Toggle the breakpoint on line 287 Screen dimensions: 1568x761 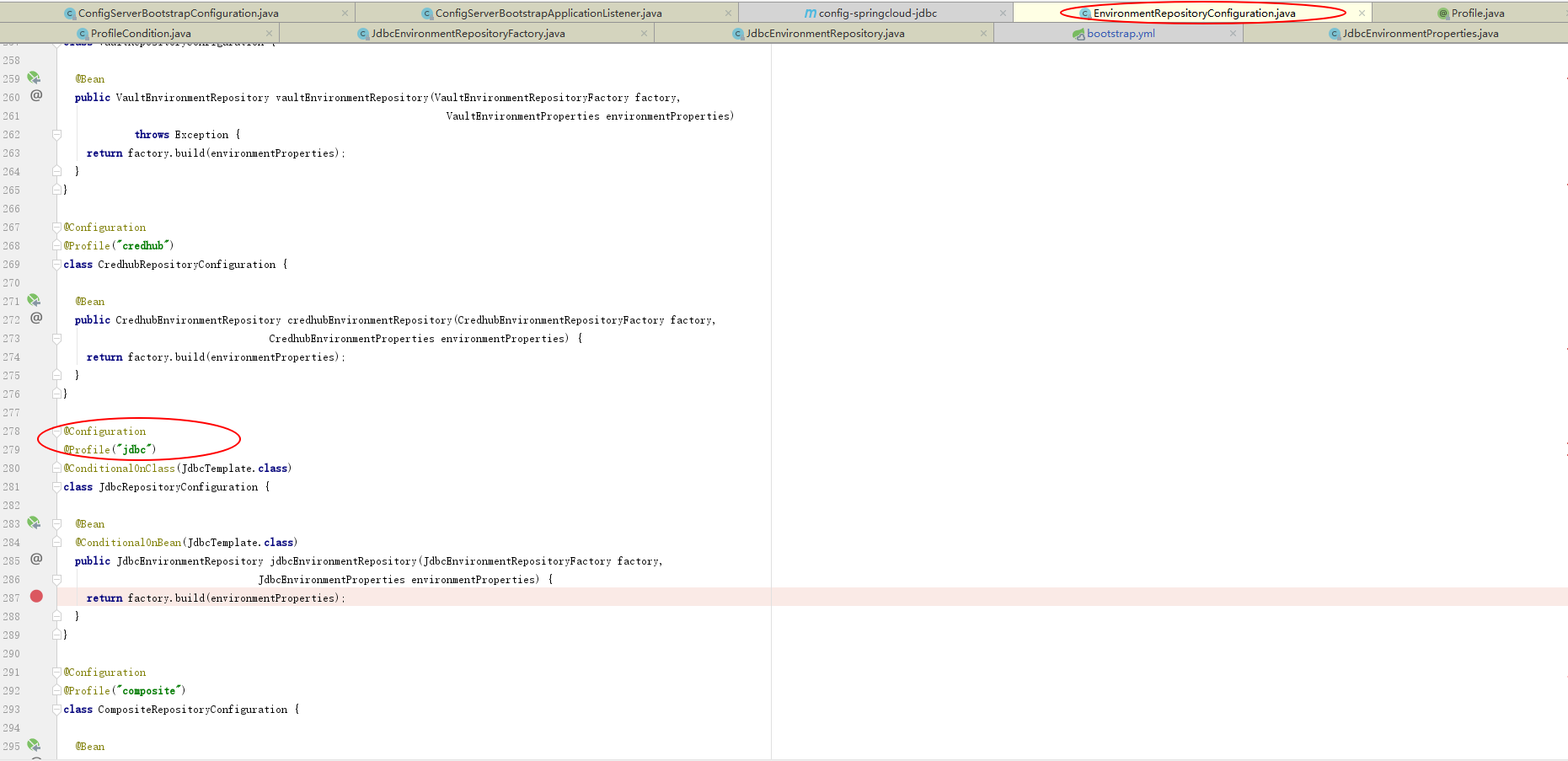tap(35, 597)
